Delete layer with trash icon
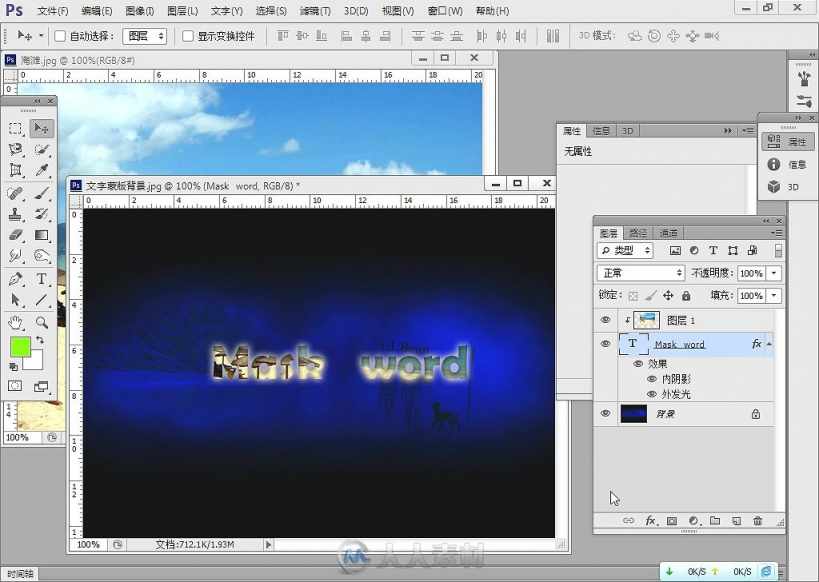The height and width of the screenshot is (582, 819). pyautogui.click(x=757, y=521)
